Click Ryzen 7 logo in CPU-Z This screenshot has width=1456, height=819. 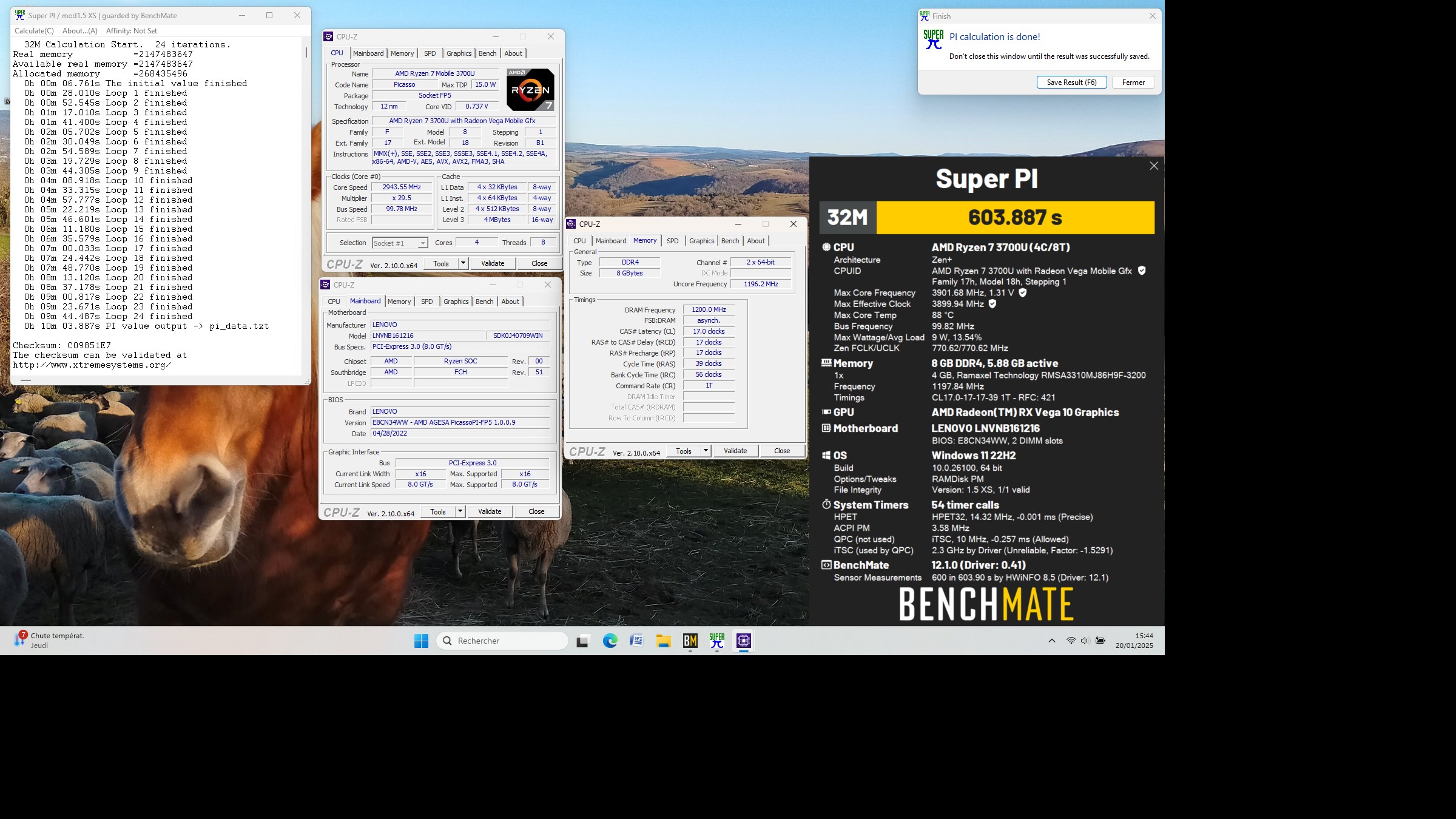pyautogui.click(x=530, y=89)
